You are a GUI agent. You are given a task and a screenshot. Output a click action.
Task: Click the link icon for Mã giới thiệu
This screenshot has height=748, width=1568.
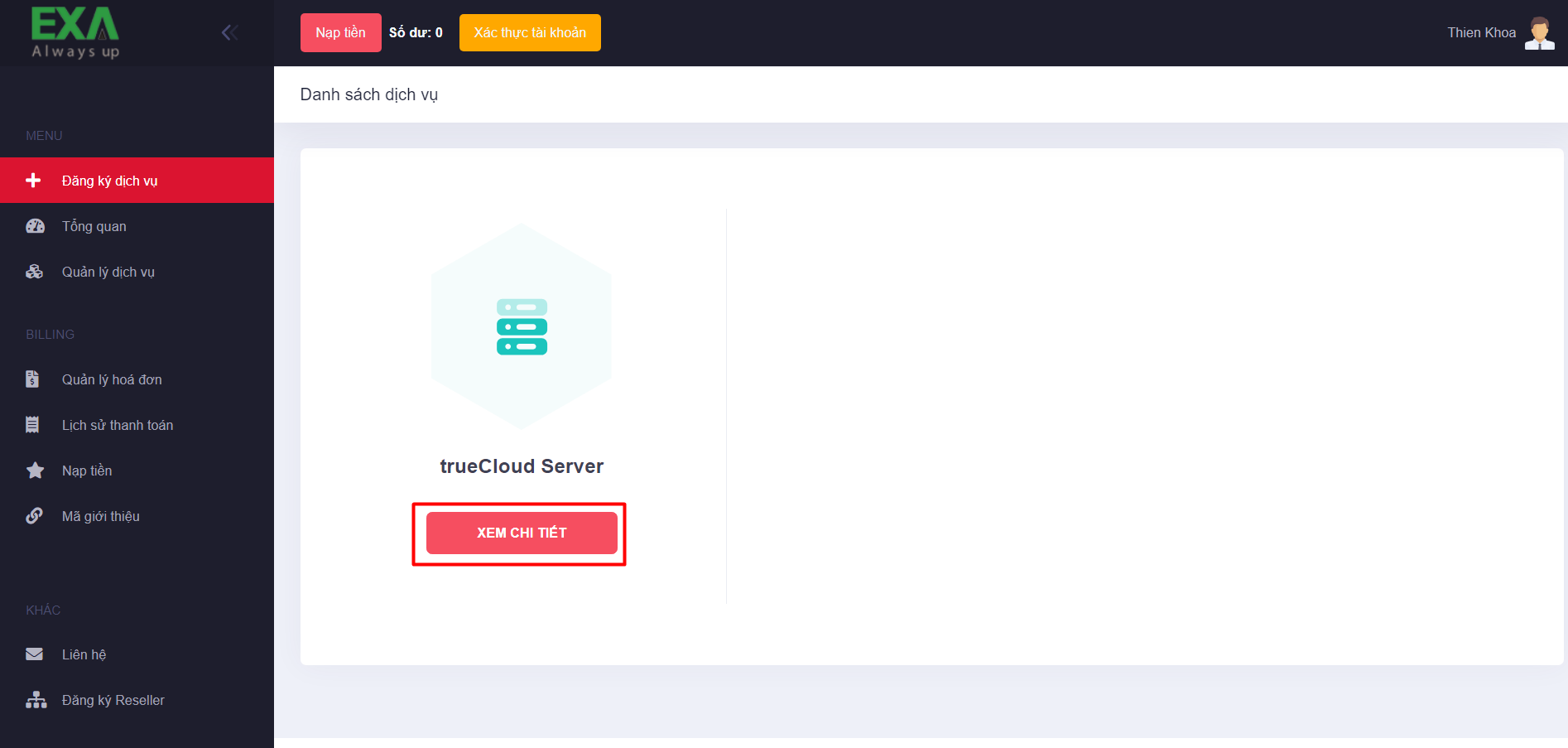pos(34,516)
